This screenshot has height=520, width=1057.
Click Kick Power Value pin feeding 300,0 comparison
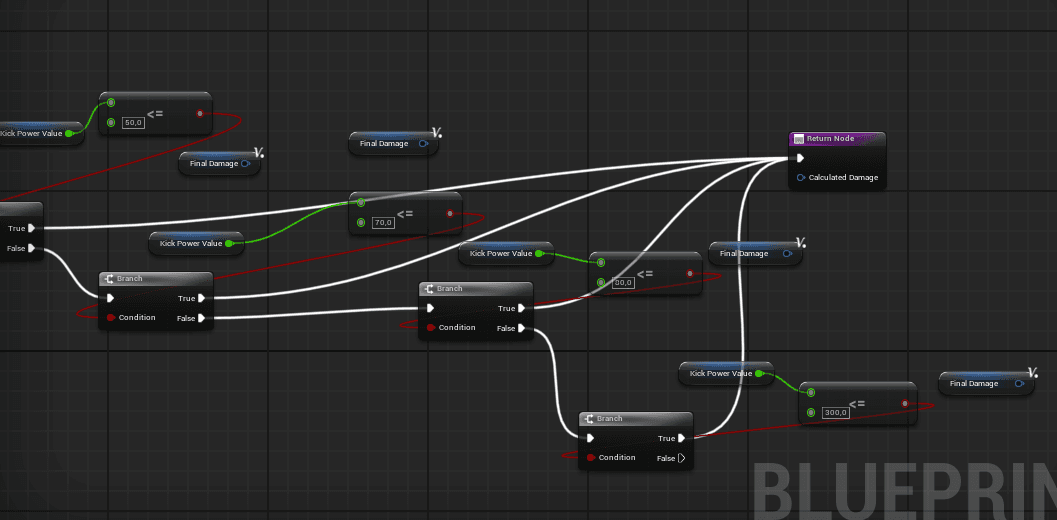click(x=759, y=373)
